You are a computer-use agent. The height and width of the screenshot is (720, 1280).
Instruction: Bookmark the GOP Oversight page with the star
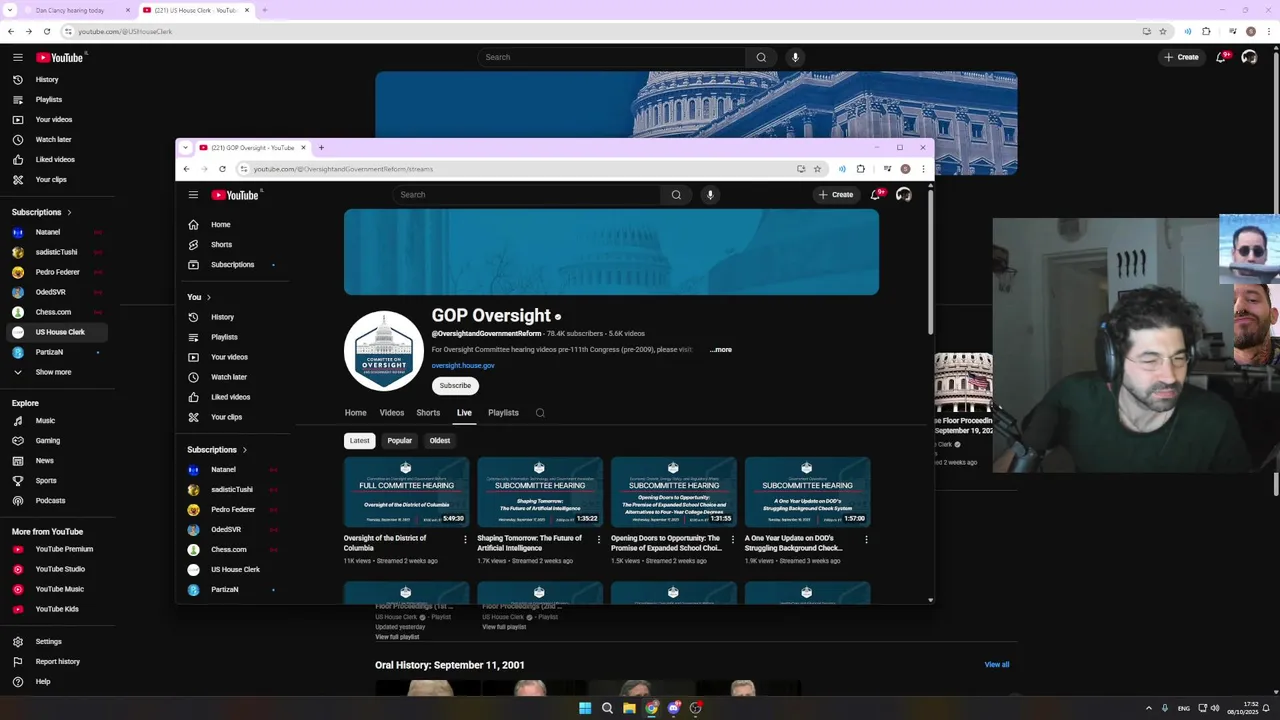coord(817,169)
